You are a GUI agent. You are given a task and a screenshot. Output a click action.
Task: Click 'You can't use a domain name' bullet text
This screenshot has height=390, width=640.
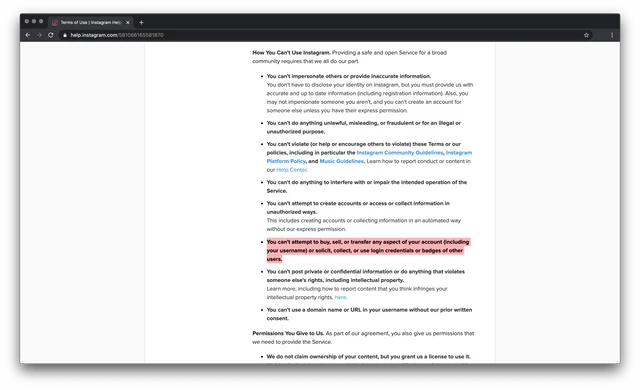[x=369, y=314]
